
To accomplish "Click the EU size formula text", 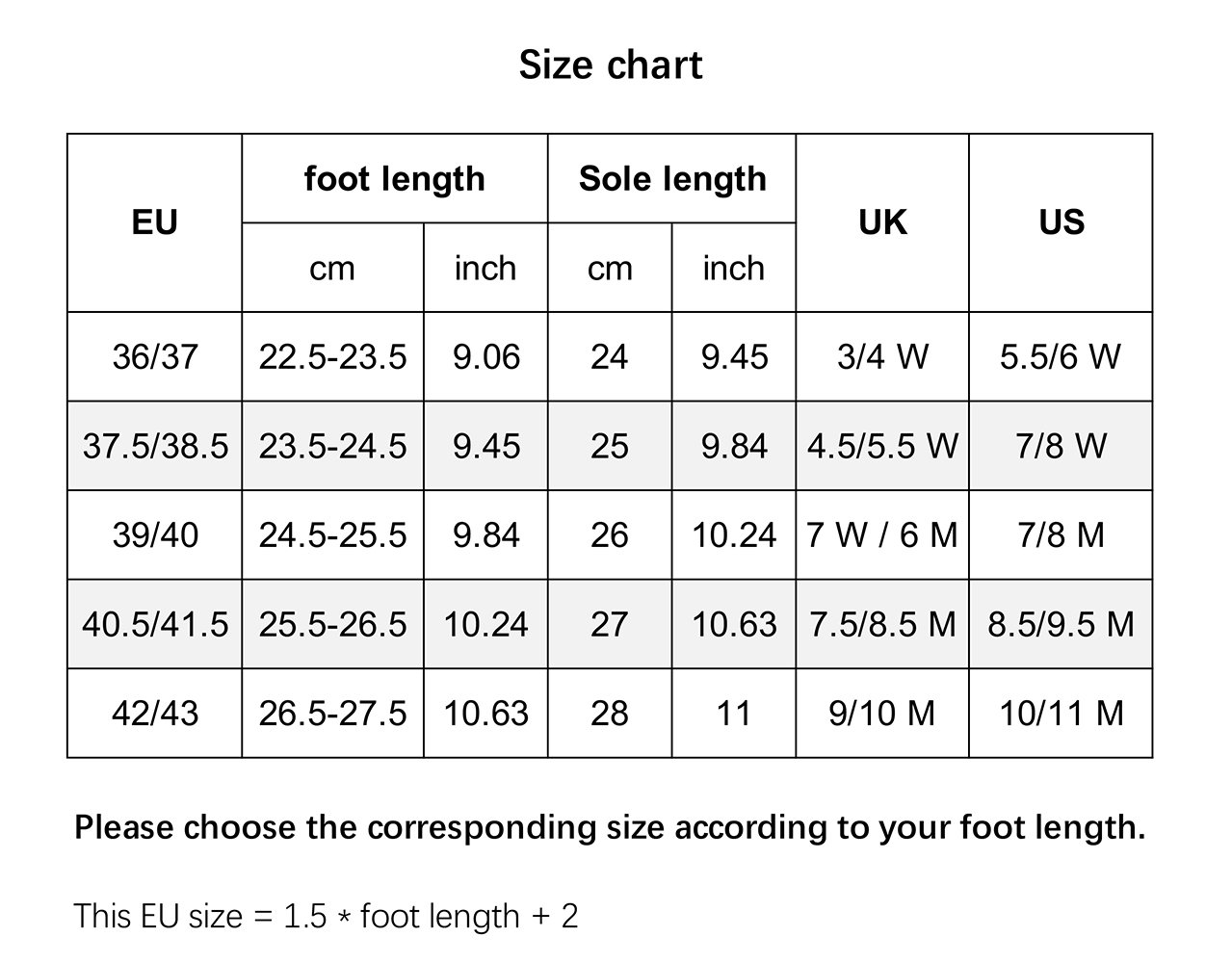I will [x=326, y=916].
